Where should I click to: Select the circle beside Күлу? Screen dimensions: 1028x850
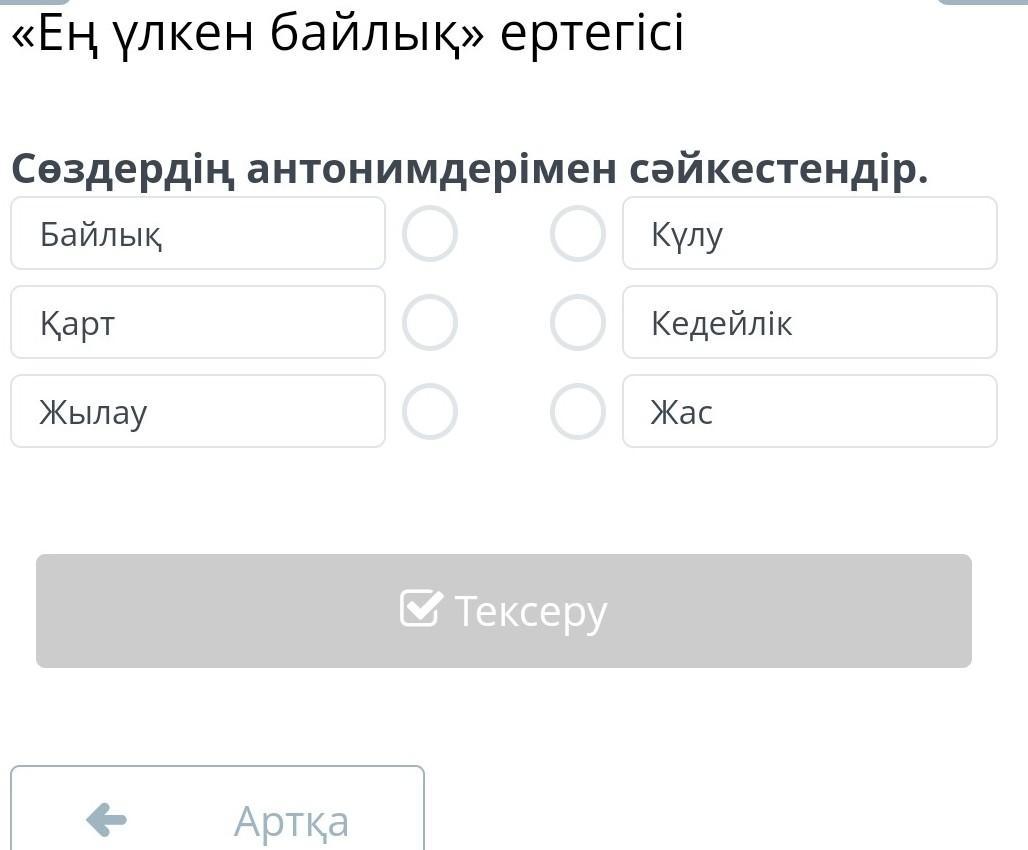point(578,234)
